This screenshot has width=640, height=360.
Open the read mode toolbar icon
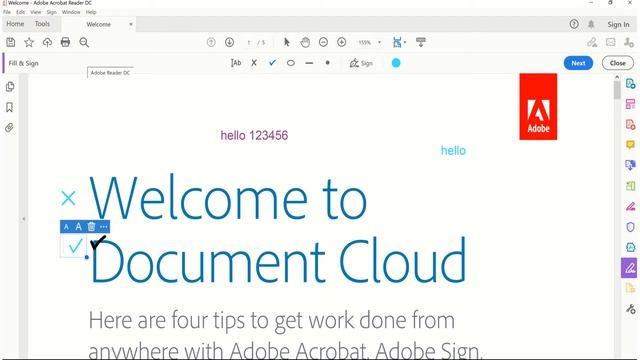421,42
